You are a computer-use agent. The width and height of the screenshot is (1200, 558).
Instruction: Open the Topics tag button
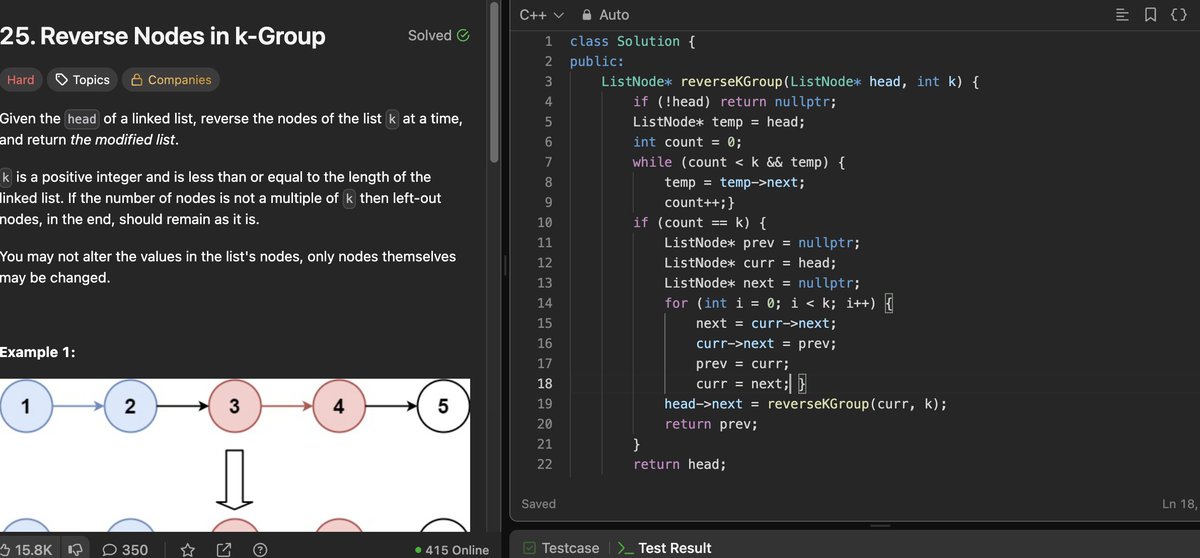point(82,80)
